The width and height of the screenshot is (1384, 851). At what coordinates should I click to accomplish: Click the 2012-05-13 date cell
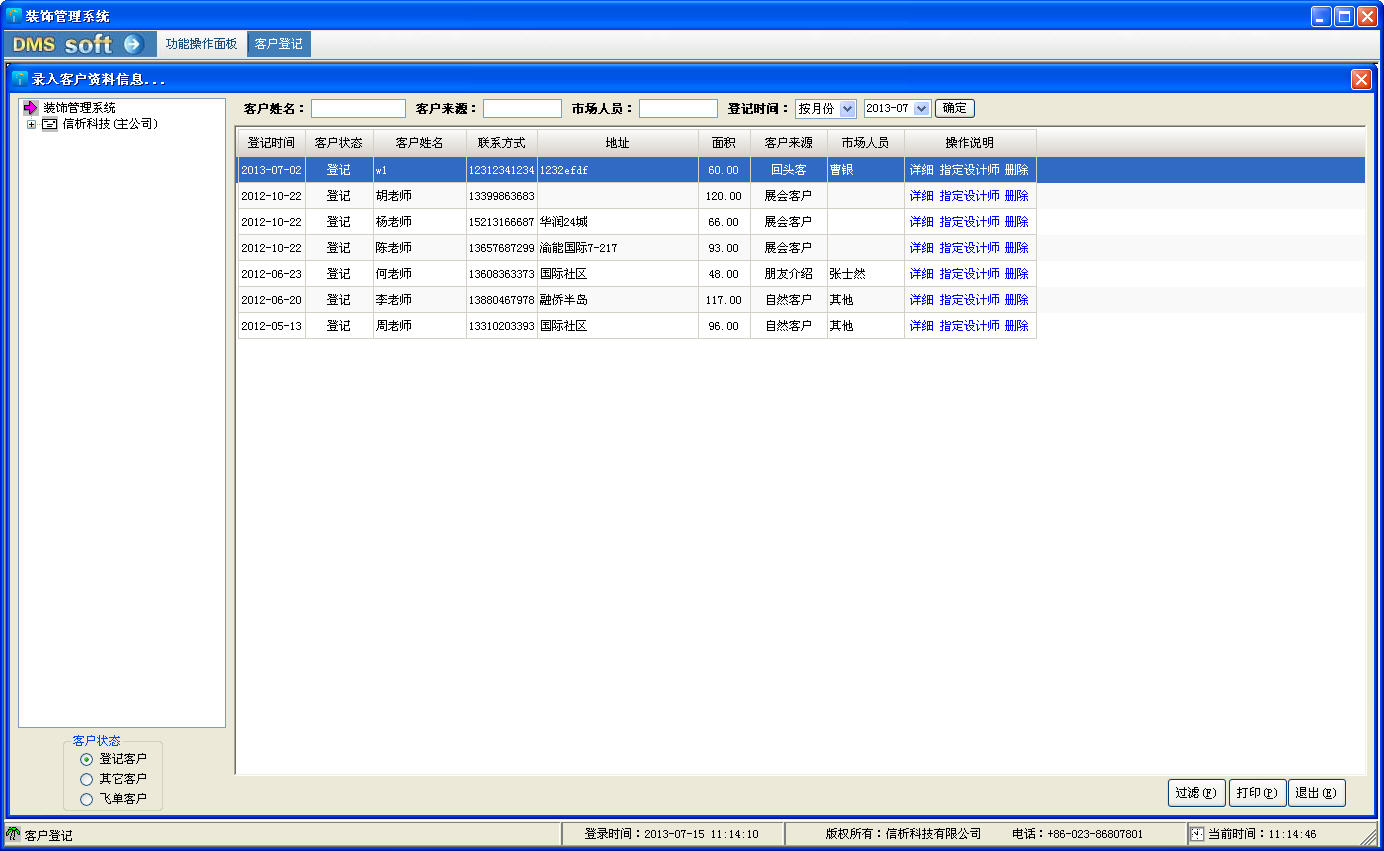[271, 326]
